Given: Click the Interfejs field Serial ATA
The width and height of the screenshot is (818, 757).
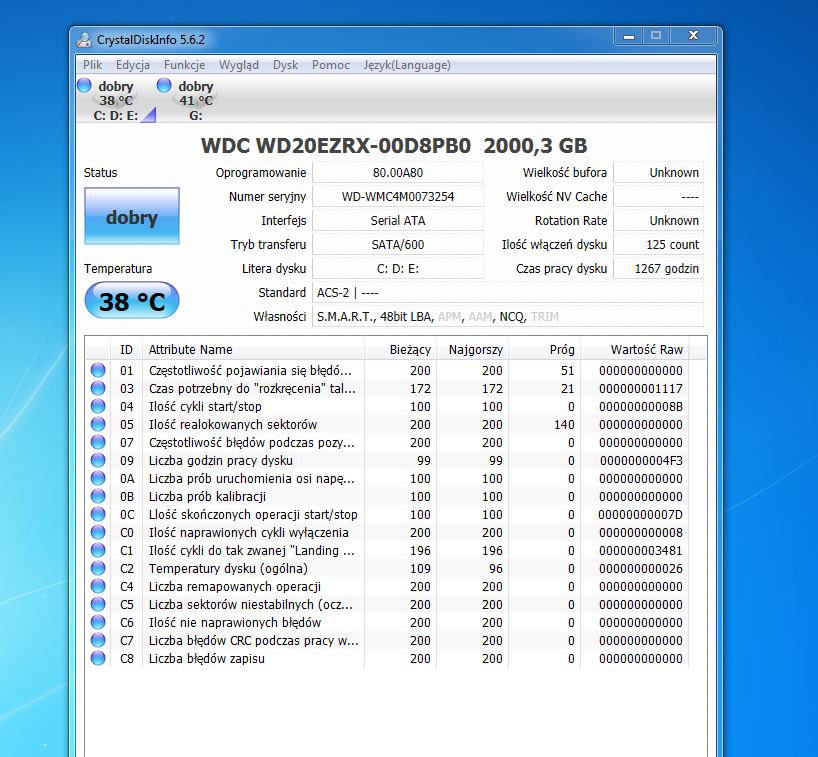Looking at the screenshot, I should click(x=398, y=221).
